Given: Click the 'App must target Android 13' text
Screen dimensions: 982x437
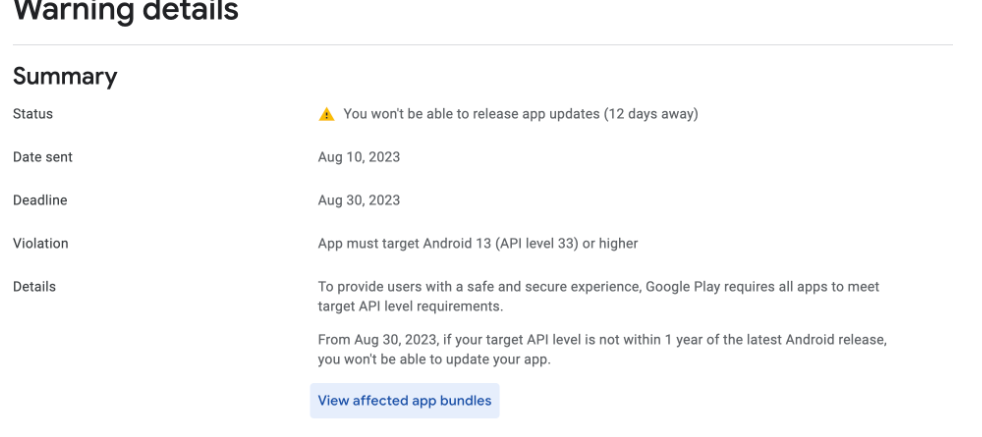Looking at the screenshot, I should (x=404, y=244).
